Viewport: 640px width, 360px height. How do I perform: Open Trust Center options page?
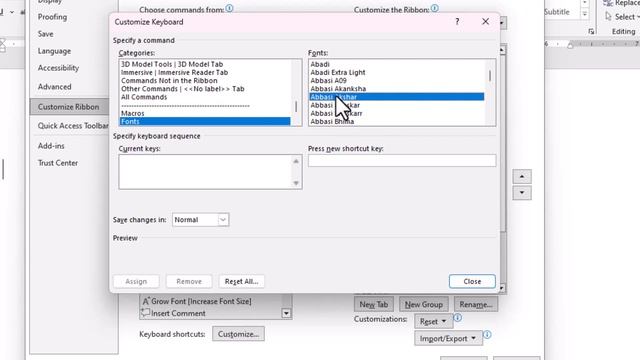pyautogui.click(x=58, y=163)
